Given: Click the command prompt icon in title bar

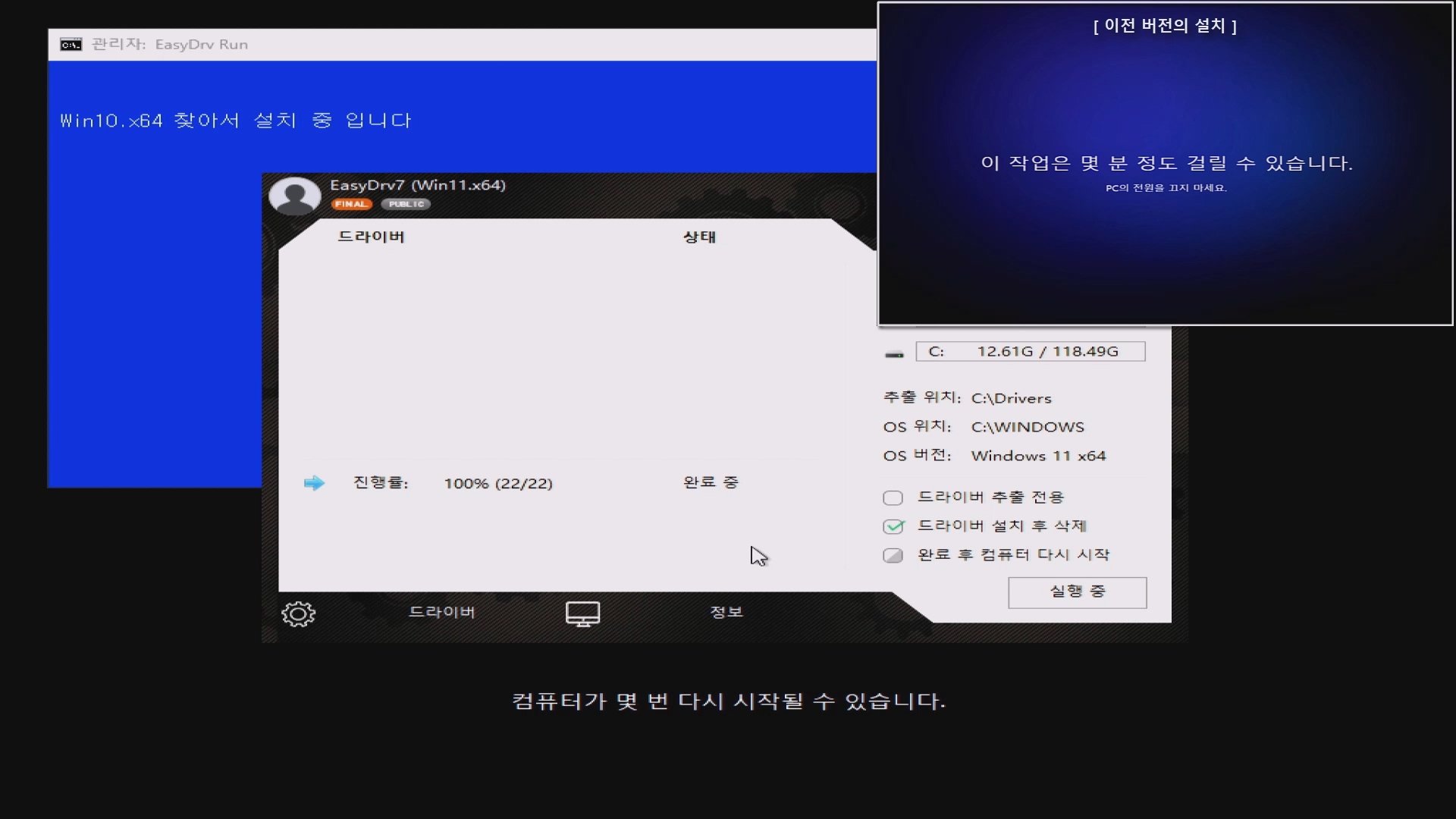Looking at the screenshot, I should click(x=71, y=45).
